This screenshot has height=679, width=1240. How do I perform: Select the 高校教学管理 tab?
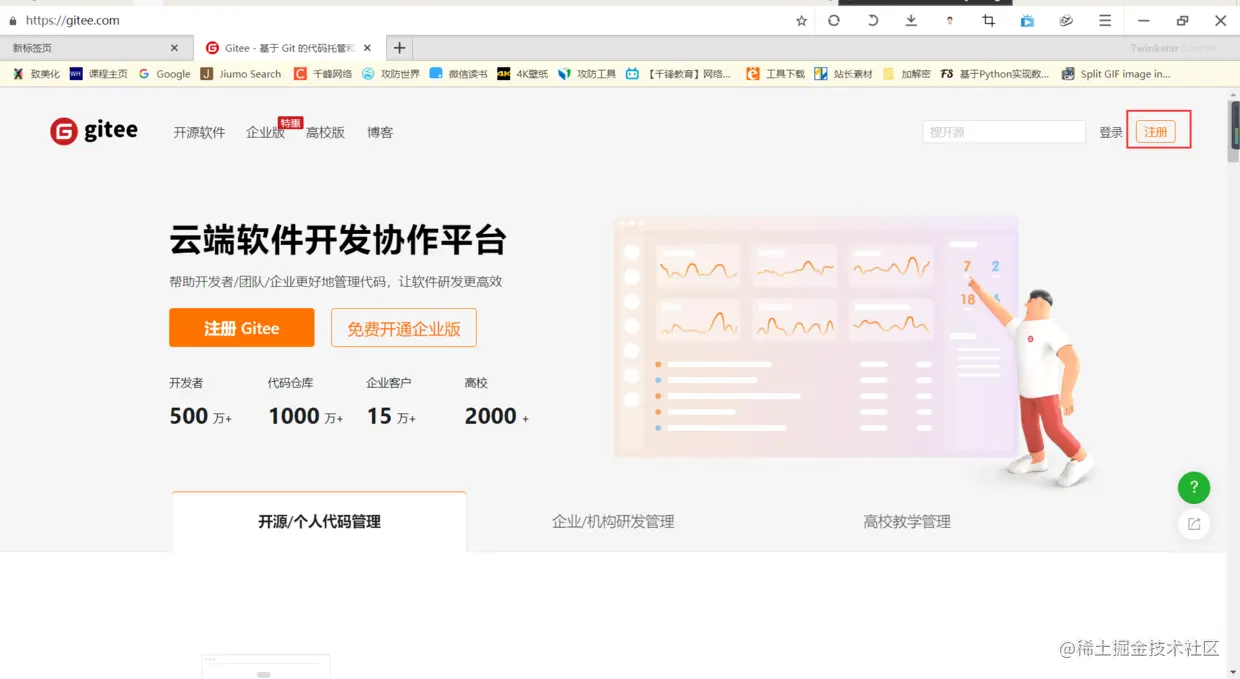coord(907,521)
